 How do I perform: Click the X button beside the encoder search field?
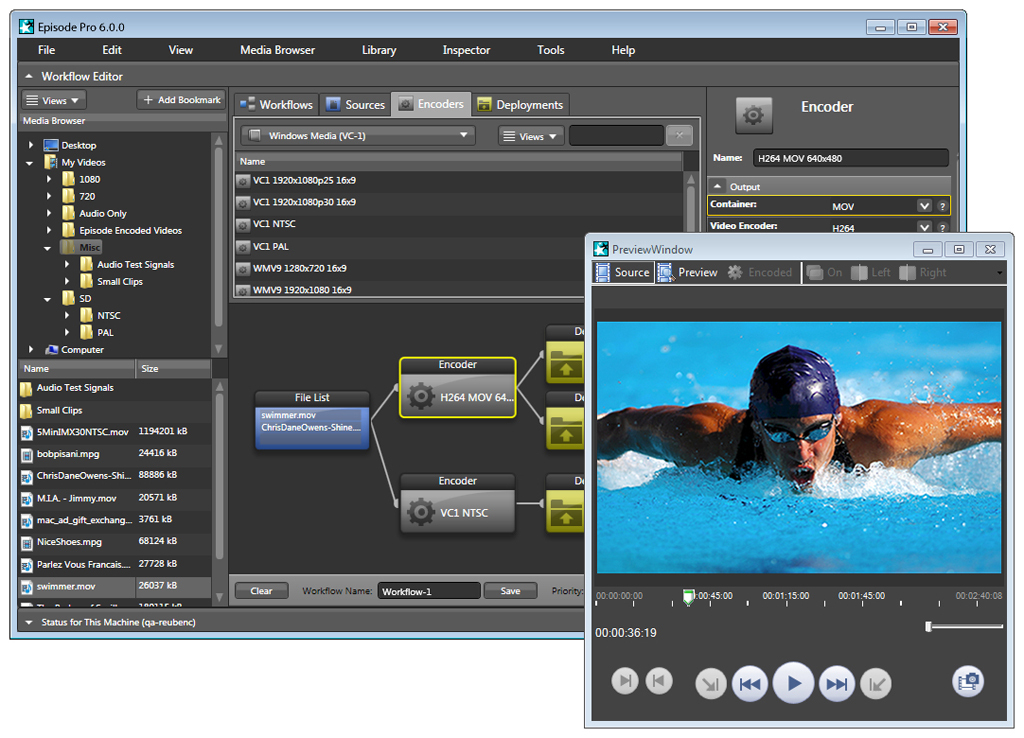pyautogui.click(x=678, y=136)
